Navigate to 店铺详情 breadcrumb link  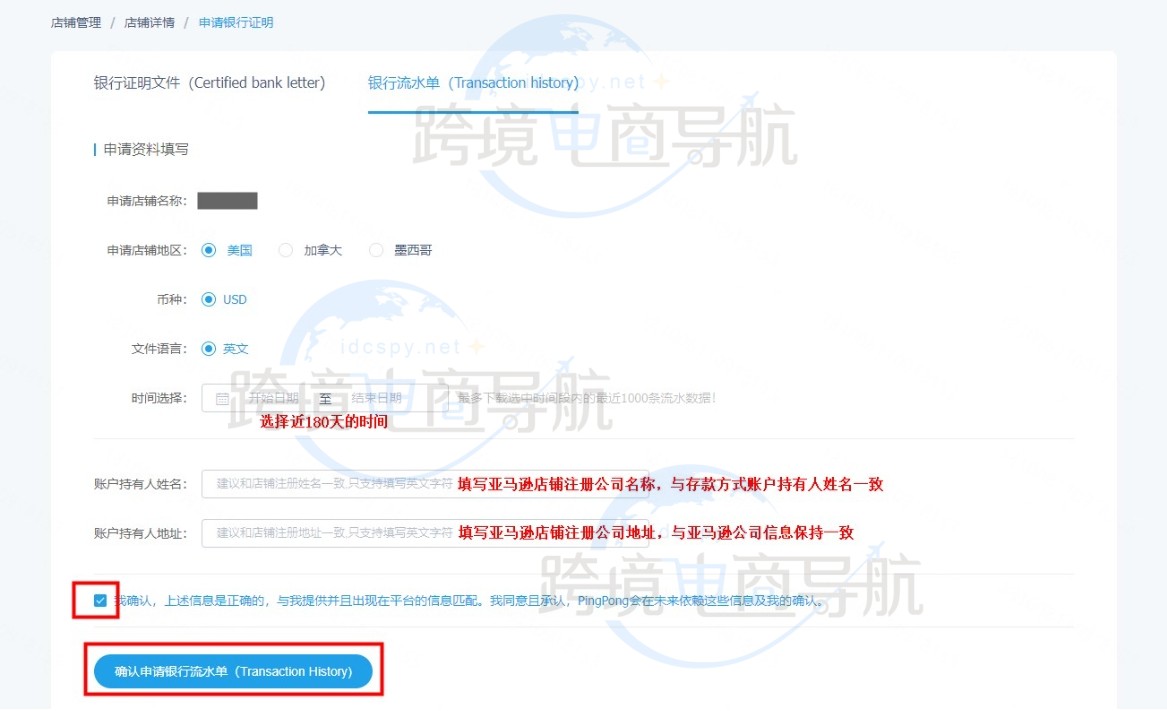(x=149, y=22)
